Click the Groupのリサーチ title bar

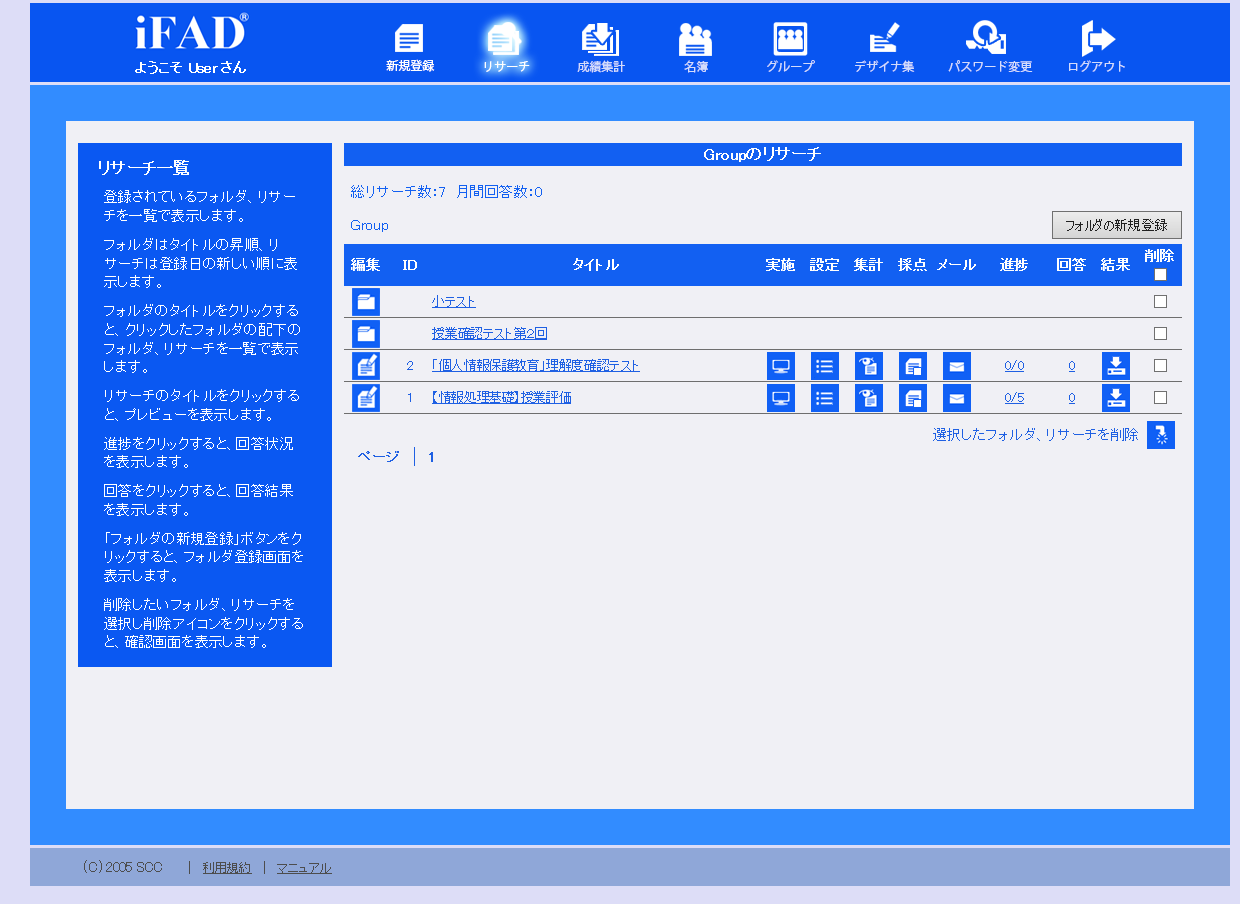(x=763, y=154)
